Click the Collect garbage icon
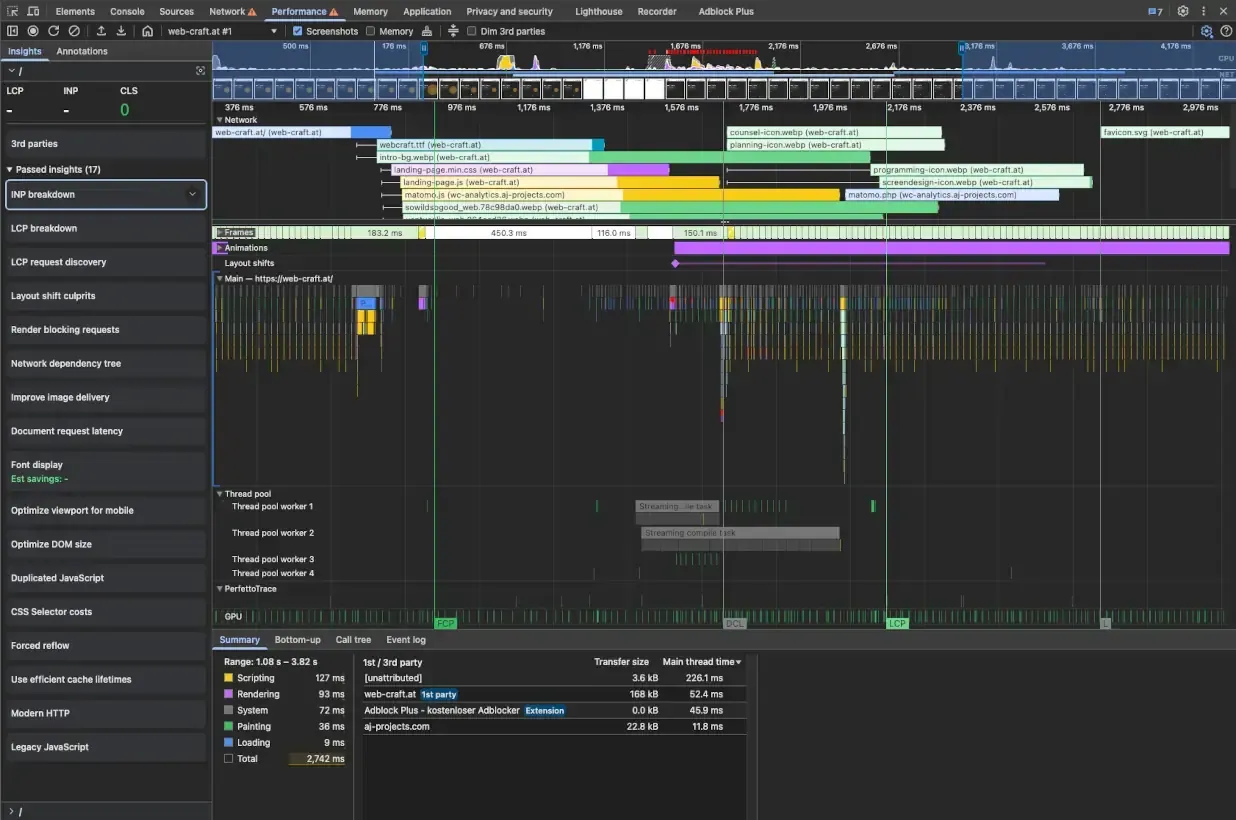The image size is (1236, 820). [x=426, y=31]
